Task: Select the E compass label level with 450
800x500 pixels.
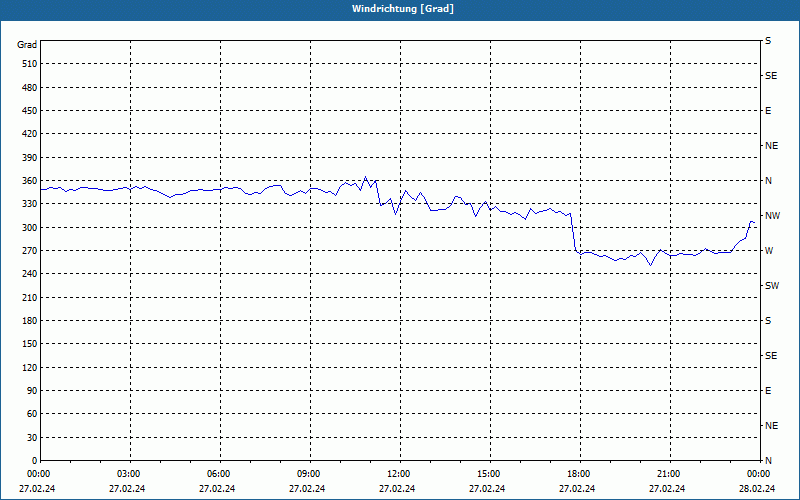Action: pos(768,111)
